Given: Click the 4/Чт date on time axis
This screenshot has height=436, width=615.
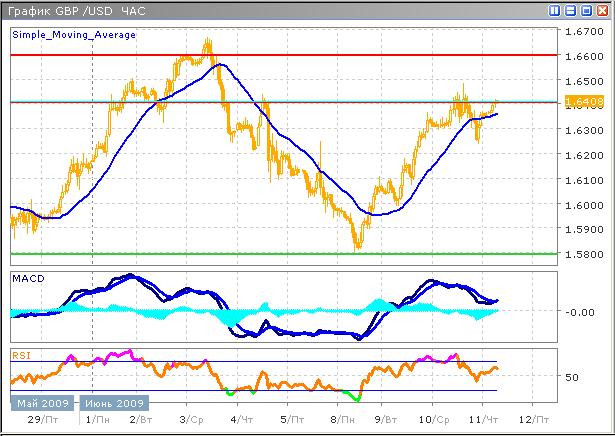Looking at the screenshot, I should (x=239, y=421).
